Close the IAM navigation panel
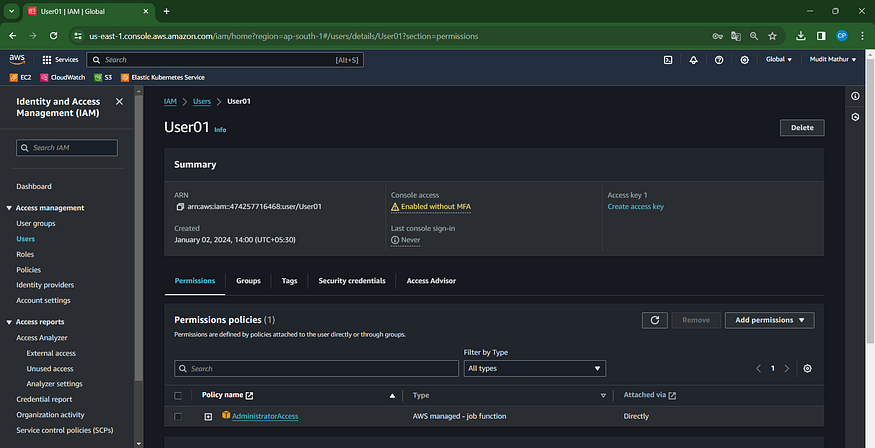This screenshot has width=875, height=448. 119,102
